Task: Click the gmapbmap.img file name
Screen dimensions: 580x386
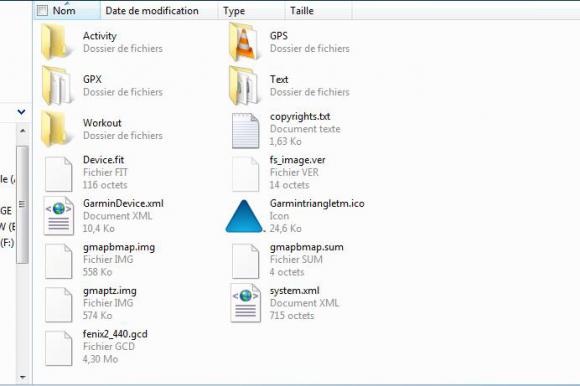Action: (119, 247)
